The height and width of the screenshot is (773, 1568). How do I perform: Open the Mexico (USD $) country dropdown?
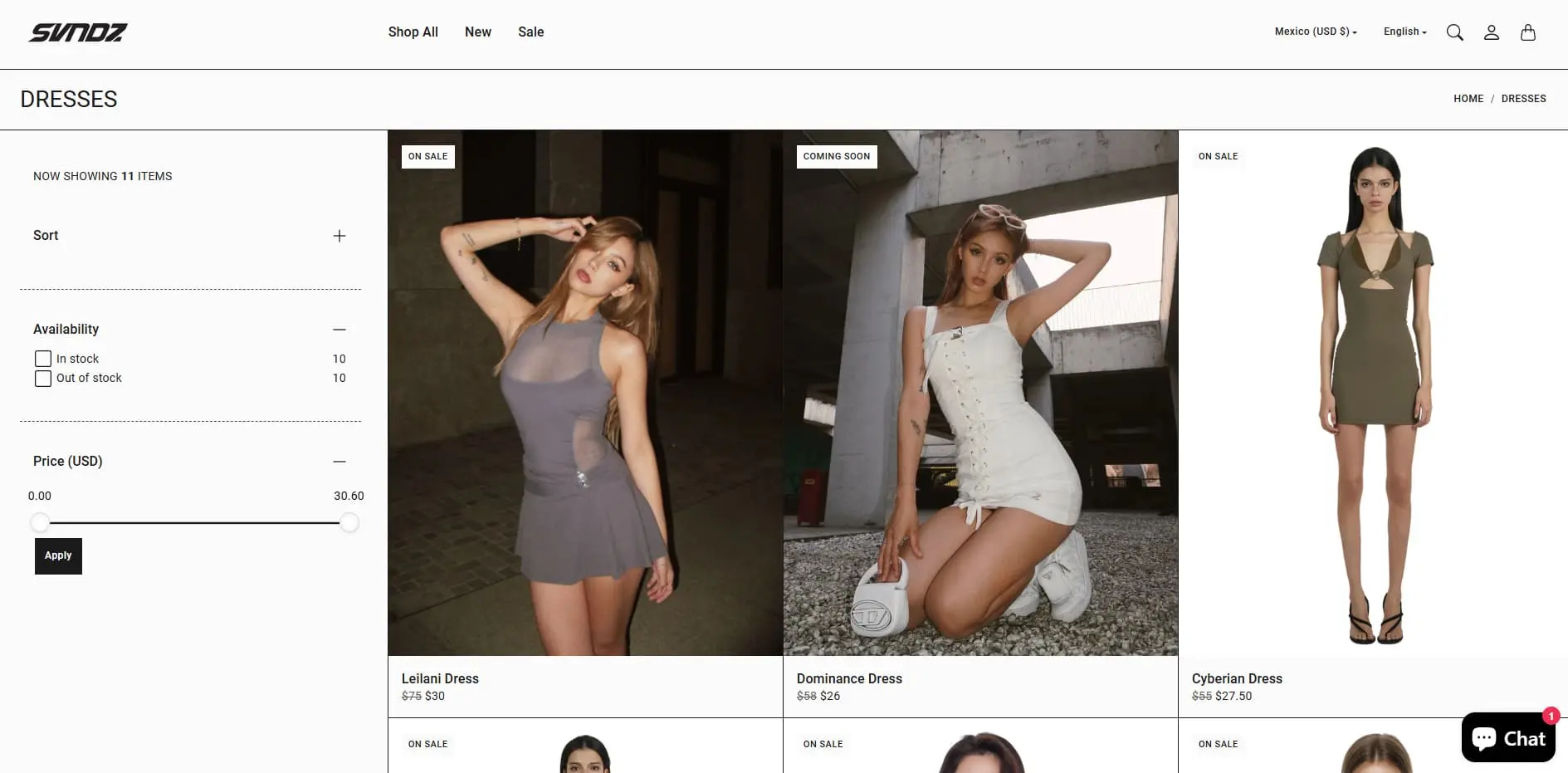1315,32
